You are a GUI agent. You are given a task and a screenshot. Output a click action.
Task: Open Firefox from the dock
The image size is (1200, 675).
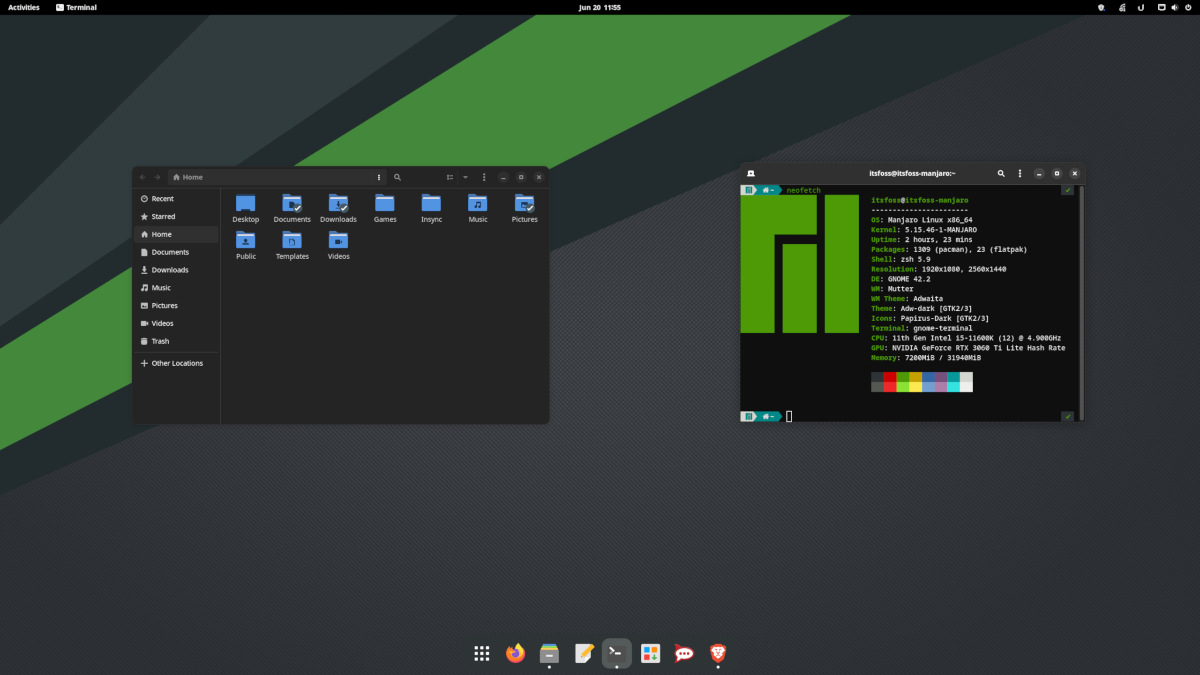pyautogui.click(x=515, y=653)
